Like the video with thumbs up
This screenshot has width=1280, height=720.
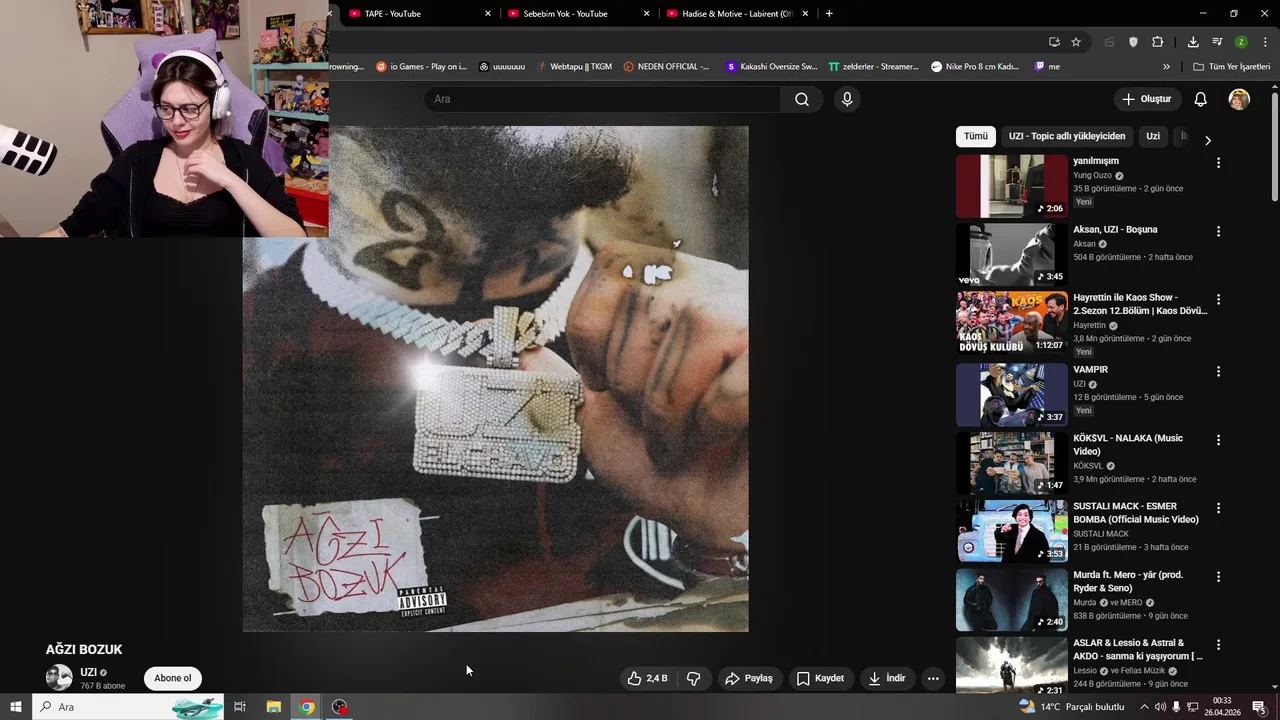tap(646, 678)
